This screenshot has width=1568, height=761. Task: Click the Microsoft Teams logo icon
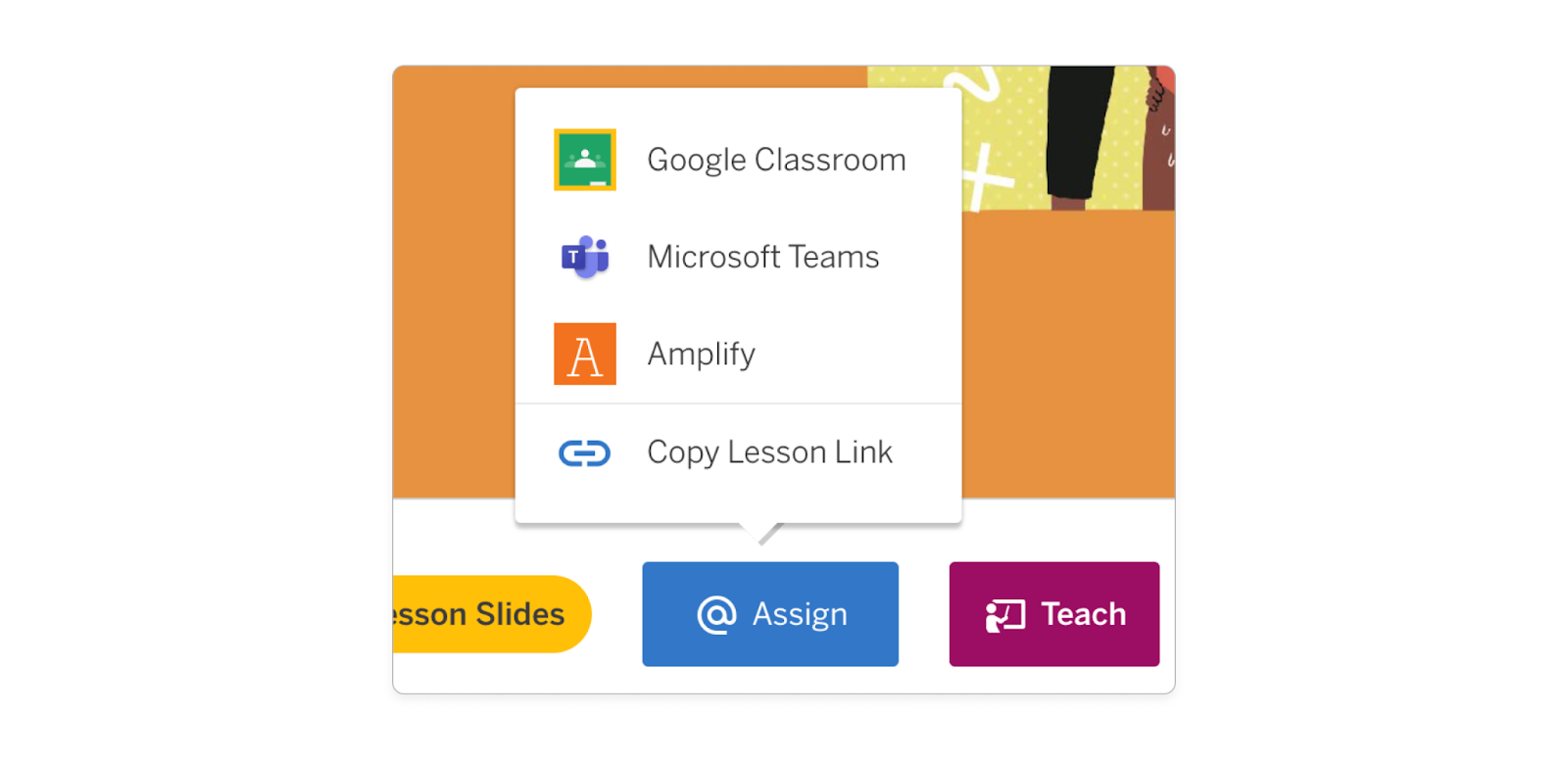(585, 257)
